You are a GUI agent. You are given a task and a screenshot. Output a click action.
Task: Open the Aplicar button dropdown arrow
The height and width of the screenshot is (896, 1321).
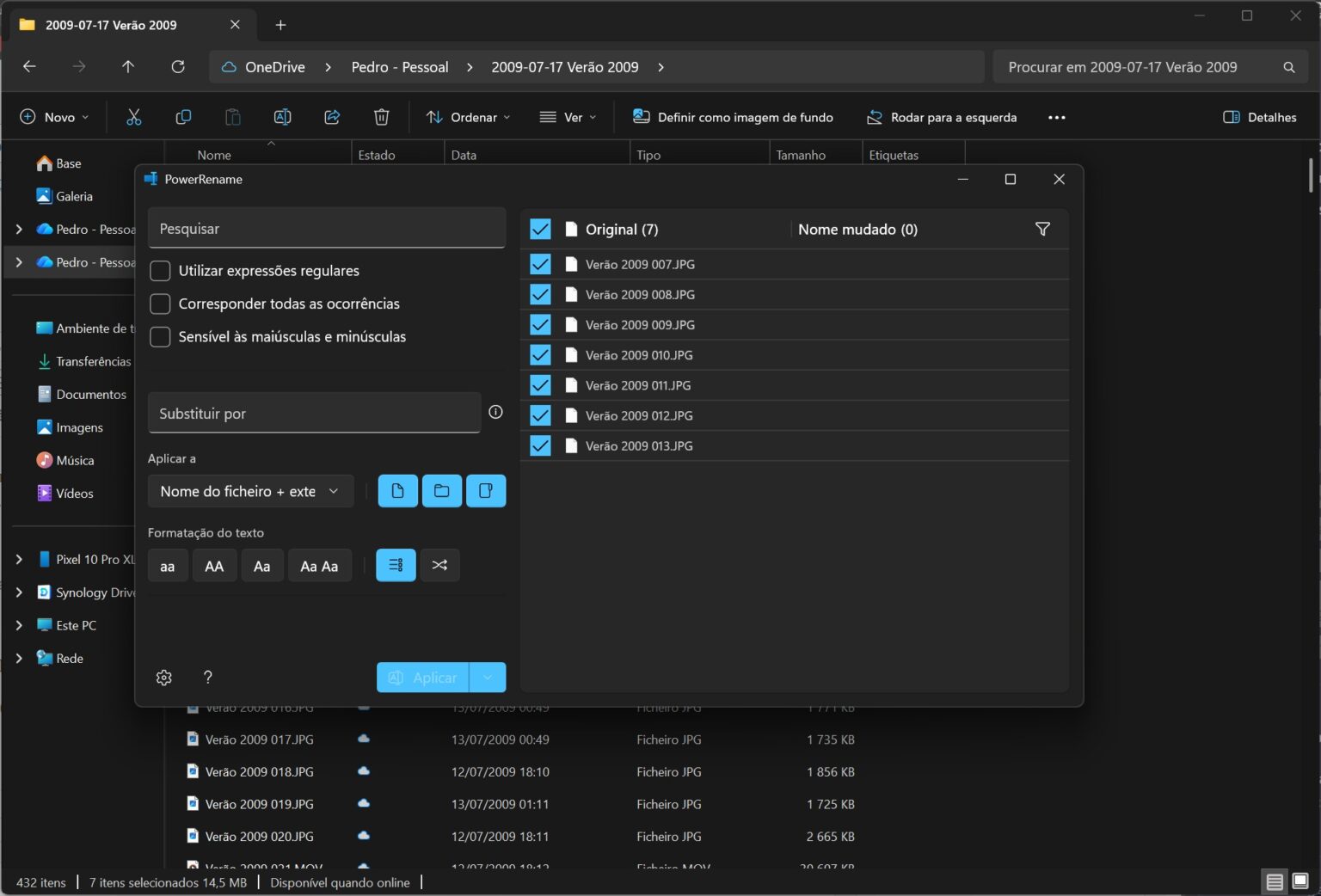(488, 678)
